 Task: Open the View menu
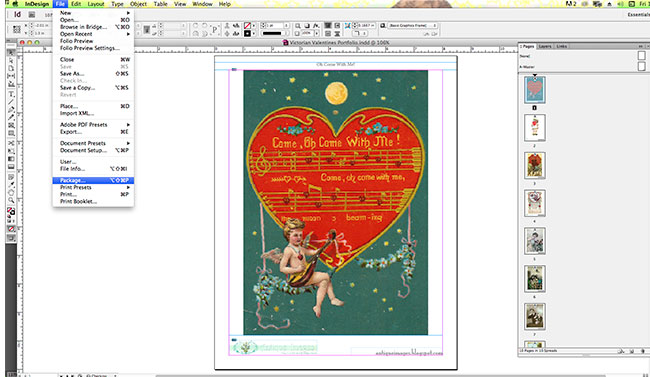(180, 4)
